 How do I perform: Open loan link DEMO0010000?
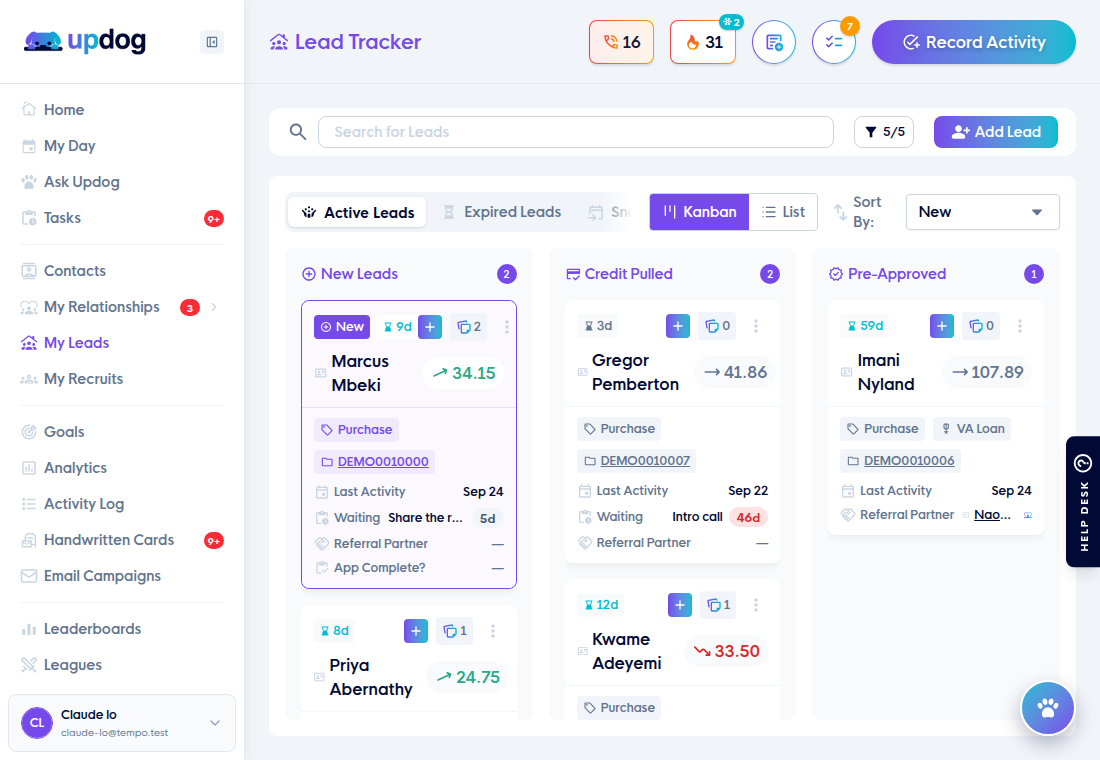tap(383, 462)
